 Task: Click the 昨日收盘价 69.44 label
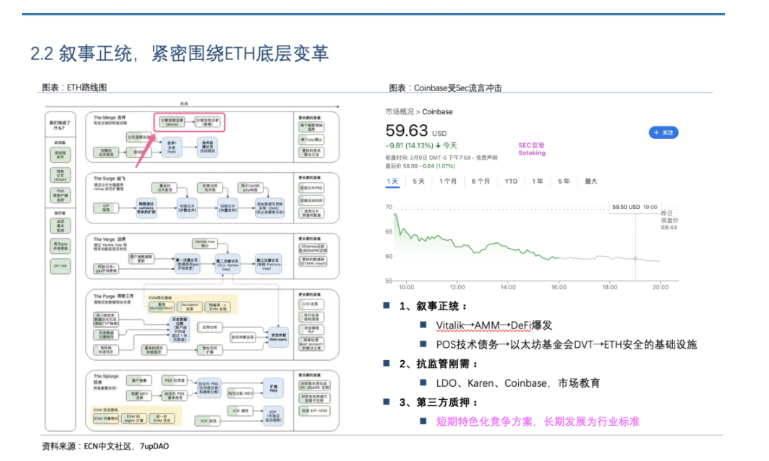[669, 220]
